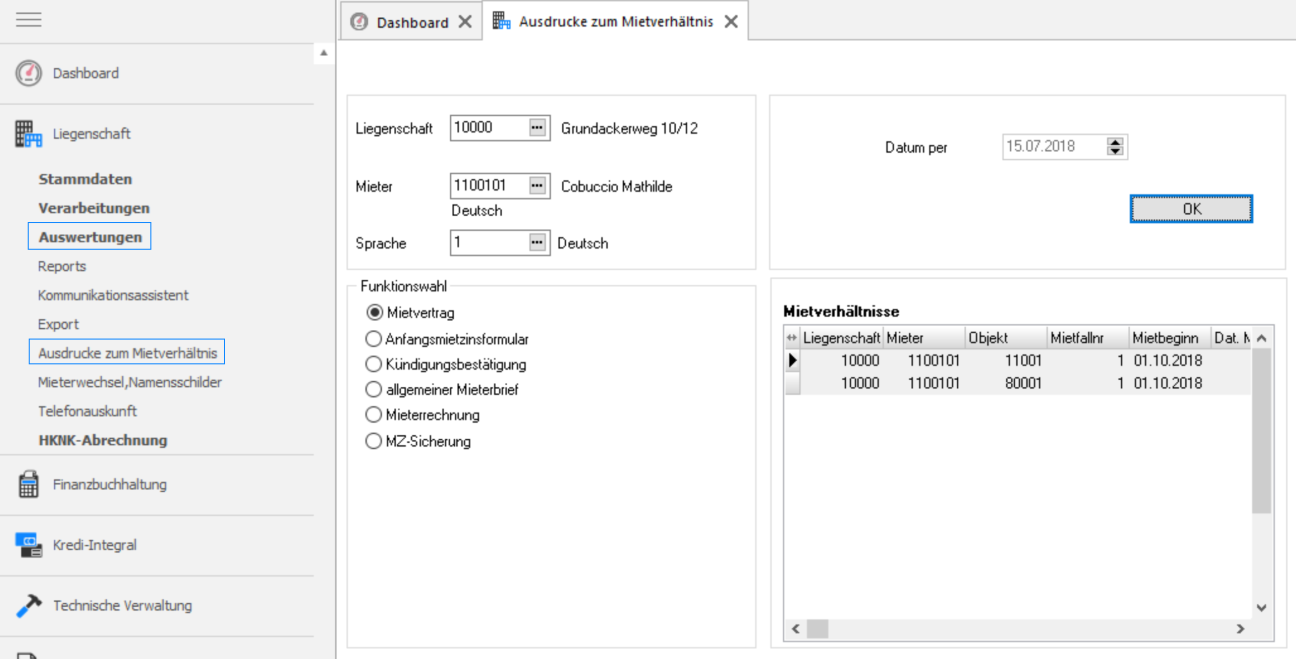Viewport: 1296px width, 659px height.
Task: Click the Liegenschaft building icon
Action: [29, 134]
